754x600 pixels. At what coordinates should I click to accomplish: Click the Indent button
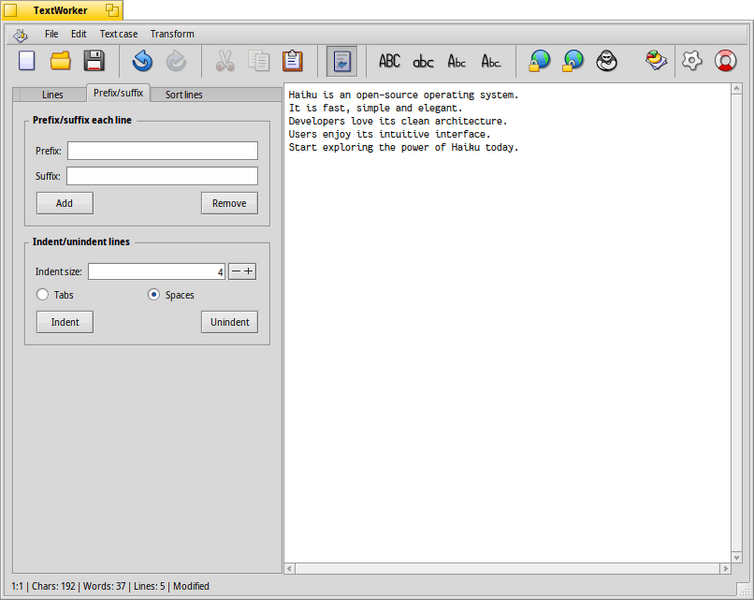65,322
